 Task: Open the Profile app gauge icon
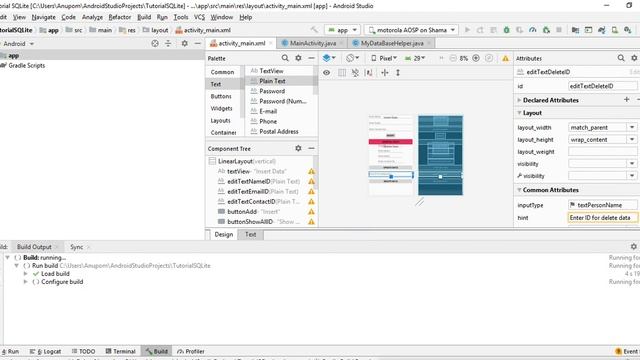click(x=533, y=30)
